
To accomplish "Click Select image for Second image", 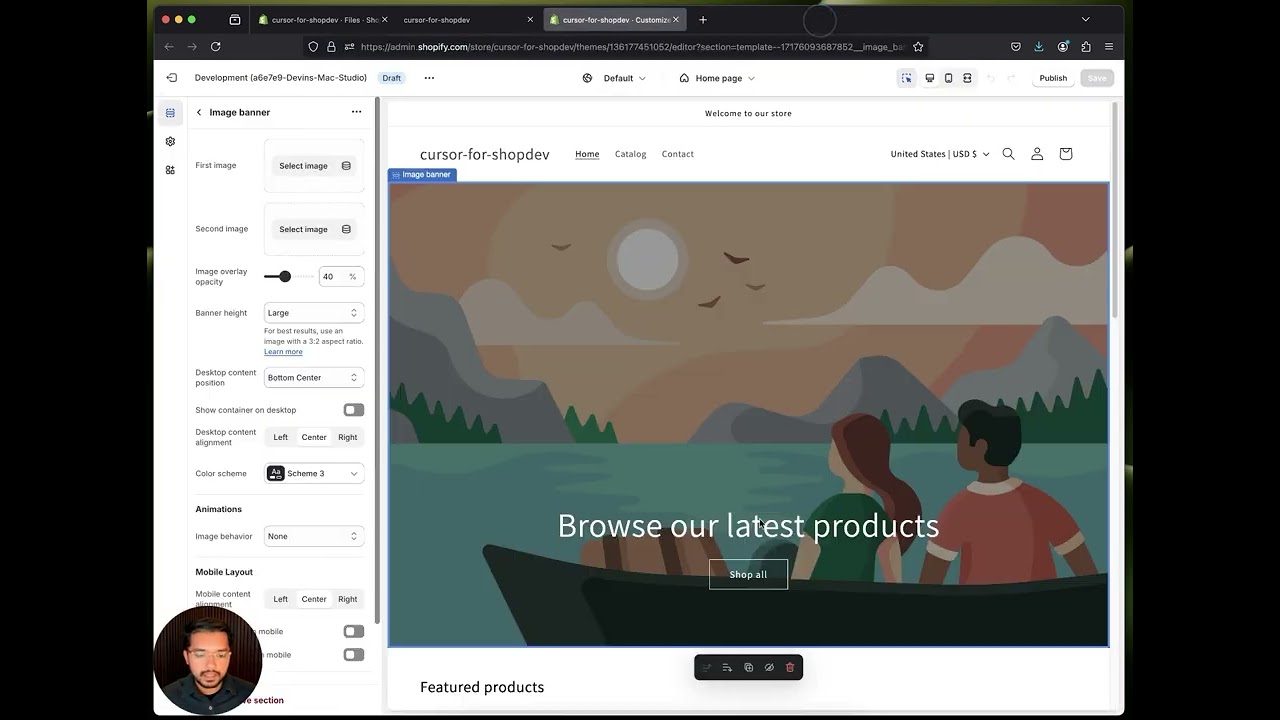I will tap(303, 229).
